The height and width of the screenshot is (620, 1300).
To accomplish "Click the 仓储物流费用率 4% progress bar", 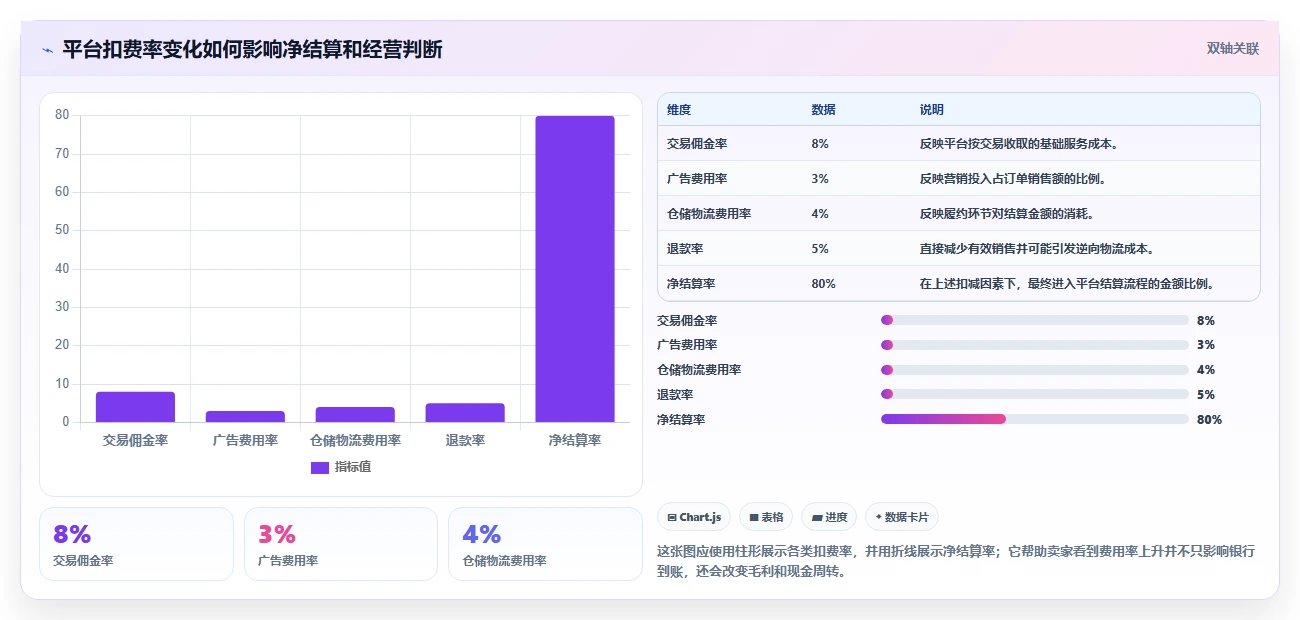I will click(x=1035, y=370).
